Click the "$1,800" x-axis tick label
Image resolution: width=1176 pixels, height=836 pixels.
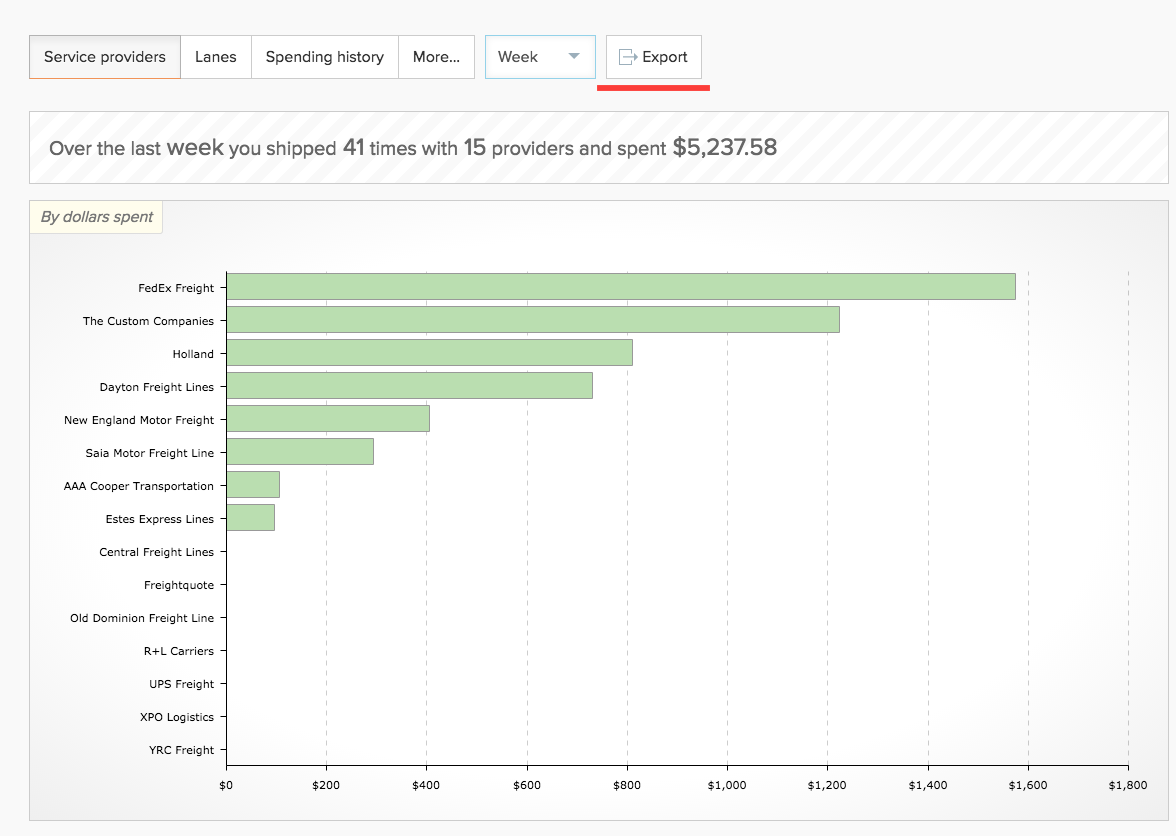click(x=1128, y=785)
